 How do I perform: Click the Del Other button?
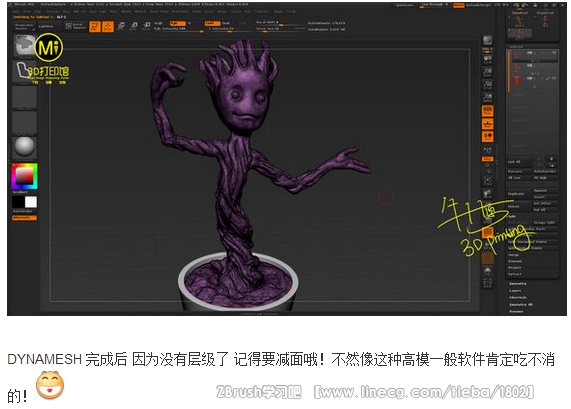(545, 203)
